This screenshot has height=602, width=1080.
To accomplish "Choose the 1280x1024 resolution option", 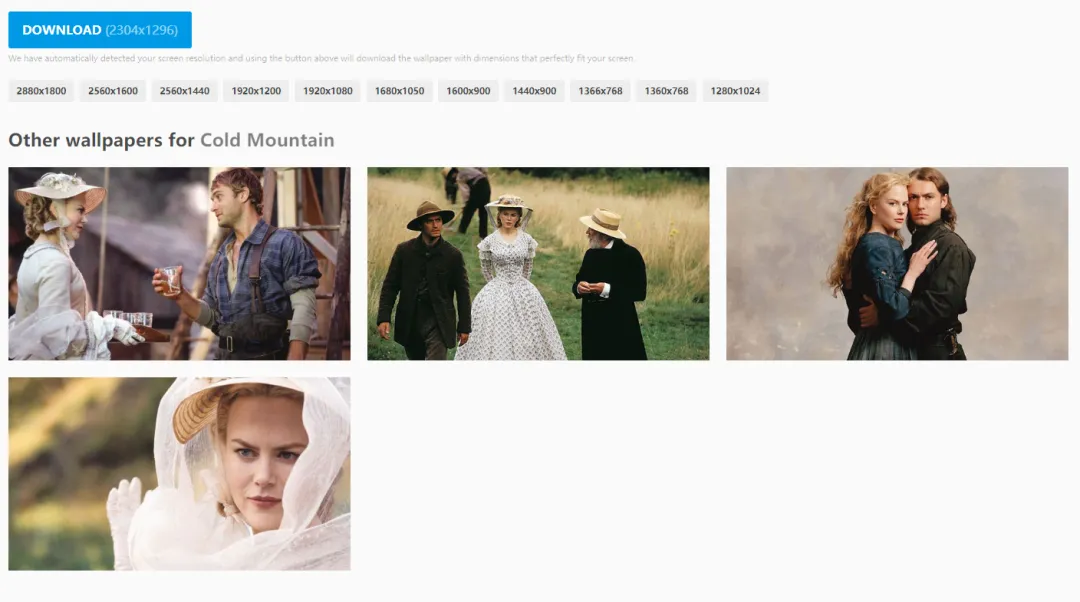I will pyautogui.click(x=736, y=91).
